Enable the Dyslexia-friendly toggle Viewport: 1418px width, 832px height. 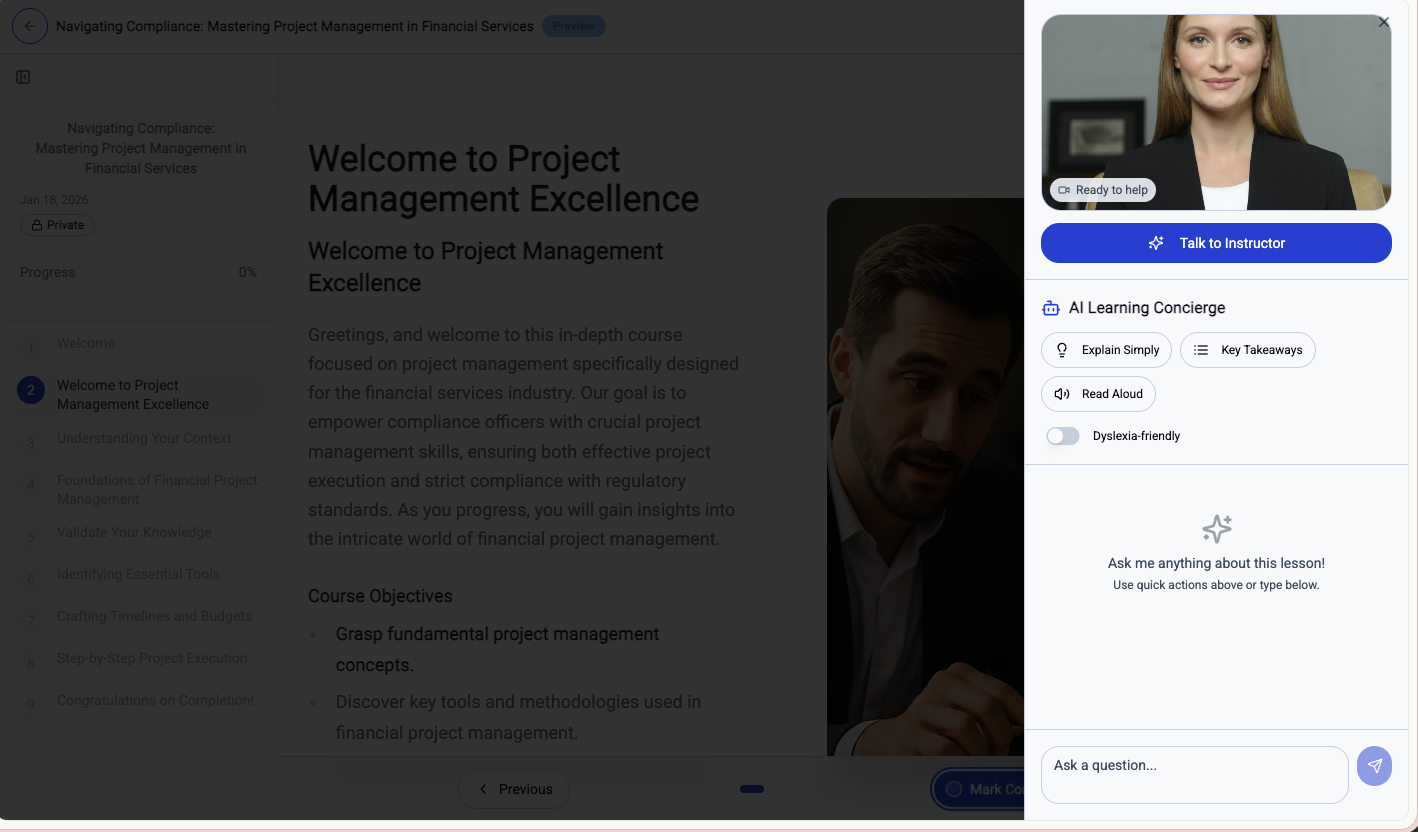click(1063, 436)
